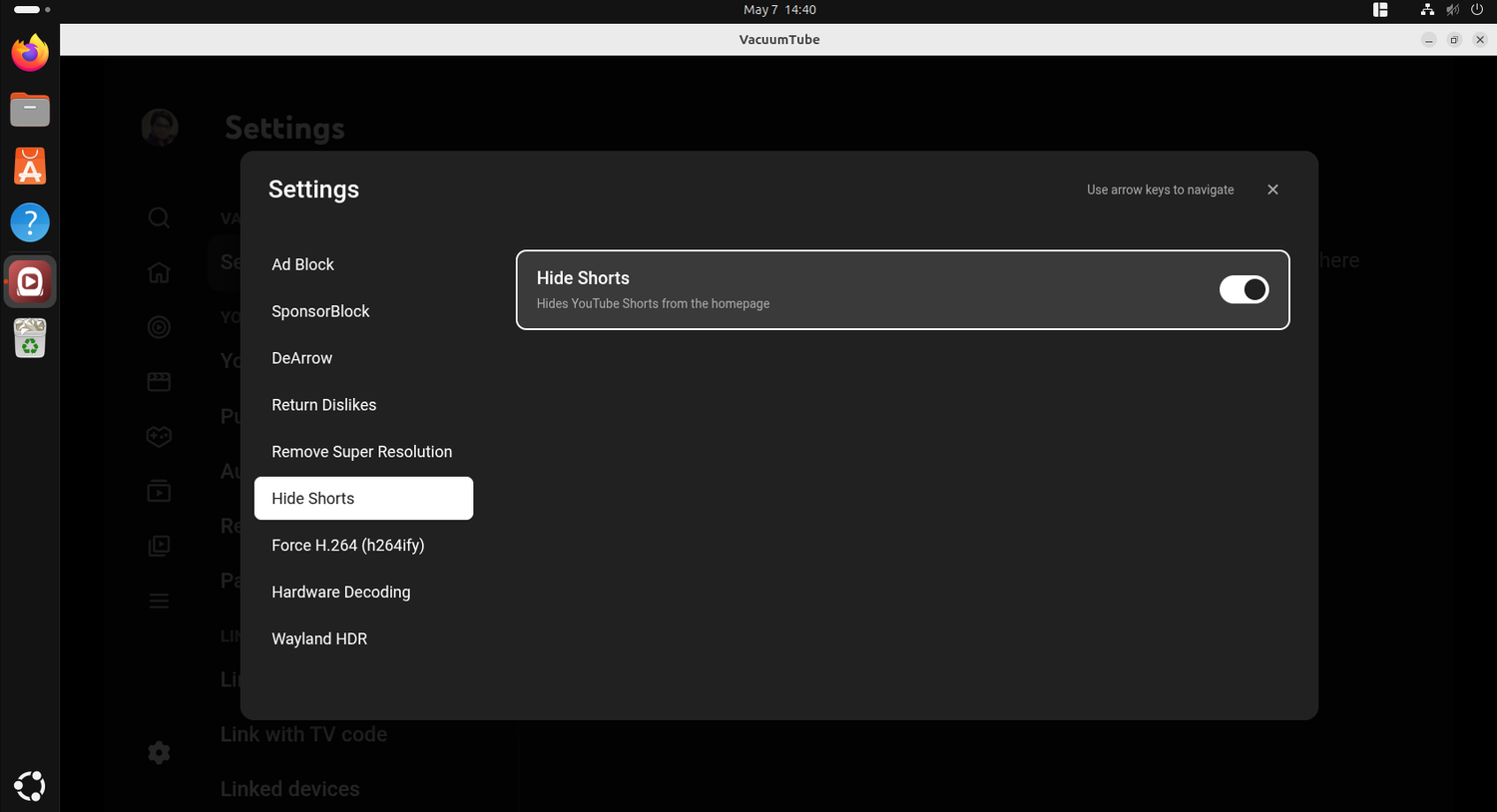Select Remove Super Resolution entry
Image resolution: width=1497 pixels, height=812 pixels.
point(363,452)
